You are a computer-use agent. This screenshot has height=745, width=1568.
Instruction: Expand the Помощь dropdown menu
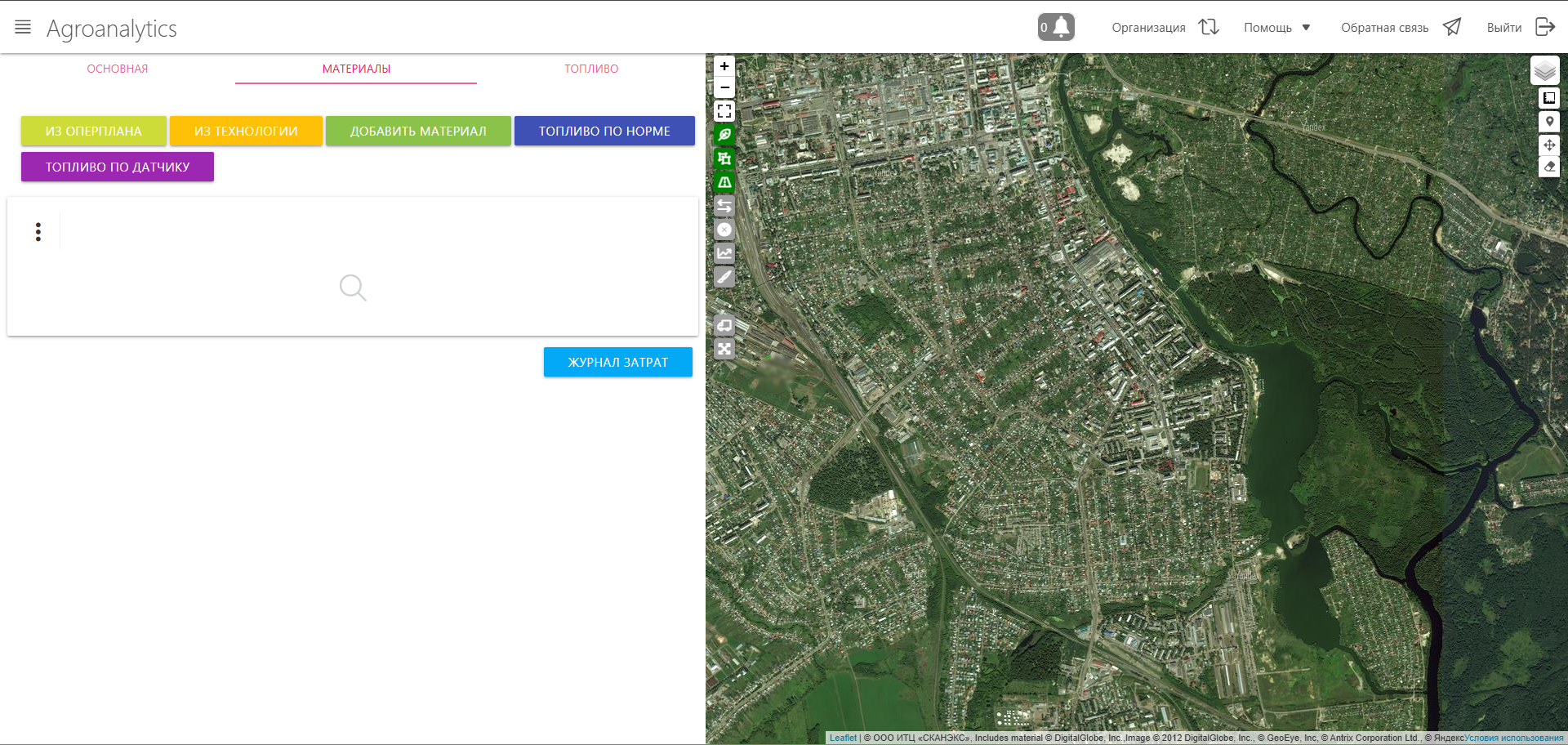click(x=1277, y=28)
